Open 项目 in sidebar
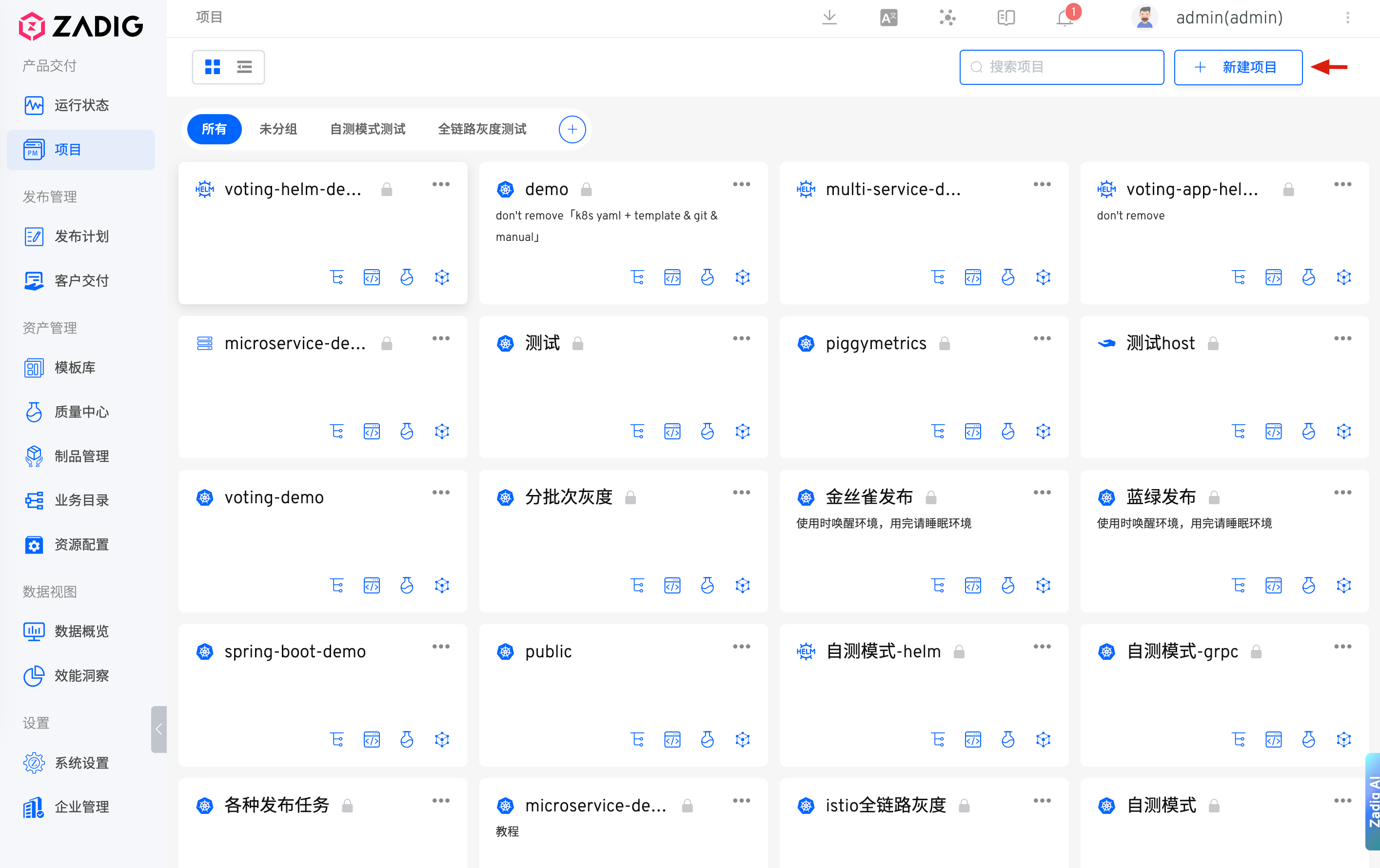 (x=81, y=150)
